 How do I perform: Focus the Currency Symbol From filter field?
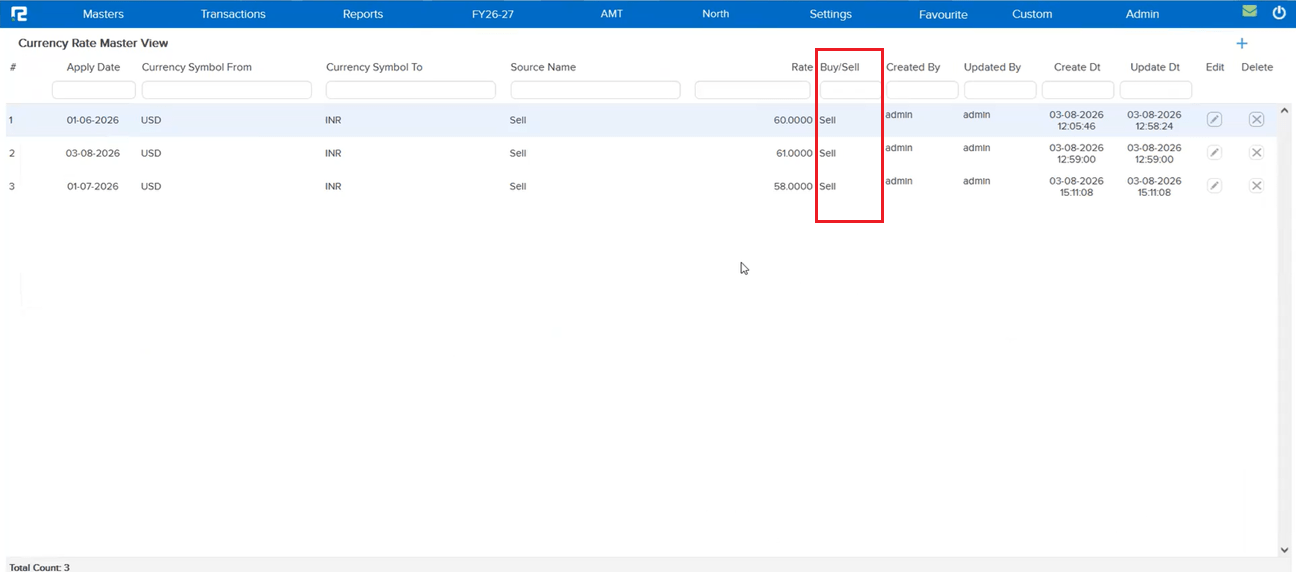227,90
